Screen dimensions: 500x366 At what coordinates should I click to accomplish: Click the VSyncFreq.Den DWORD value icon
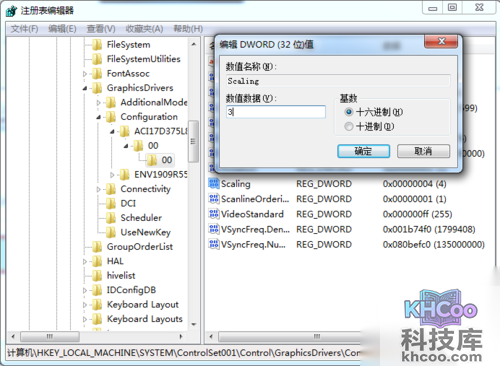(x=213, y=229)
